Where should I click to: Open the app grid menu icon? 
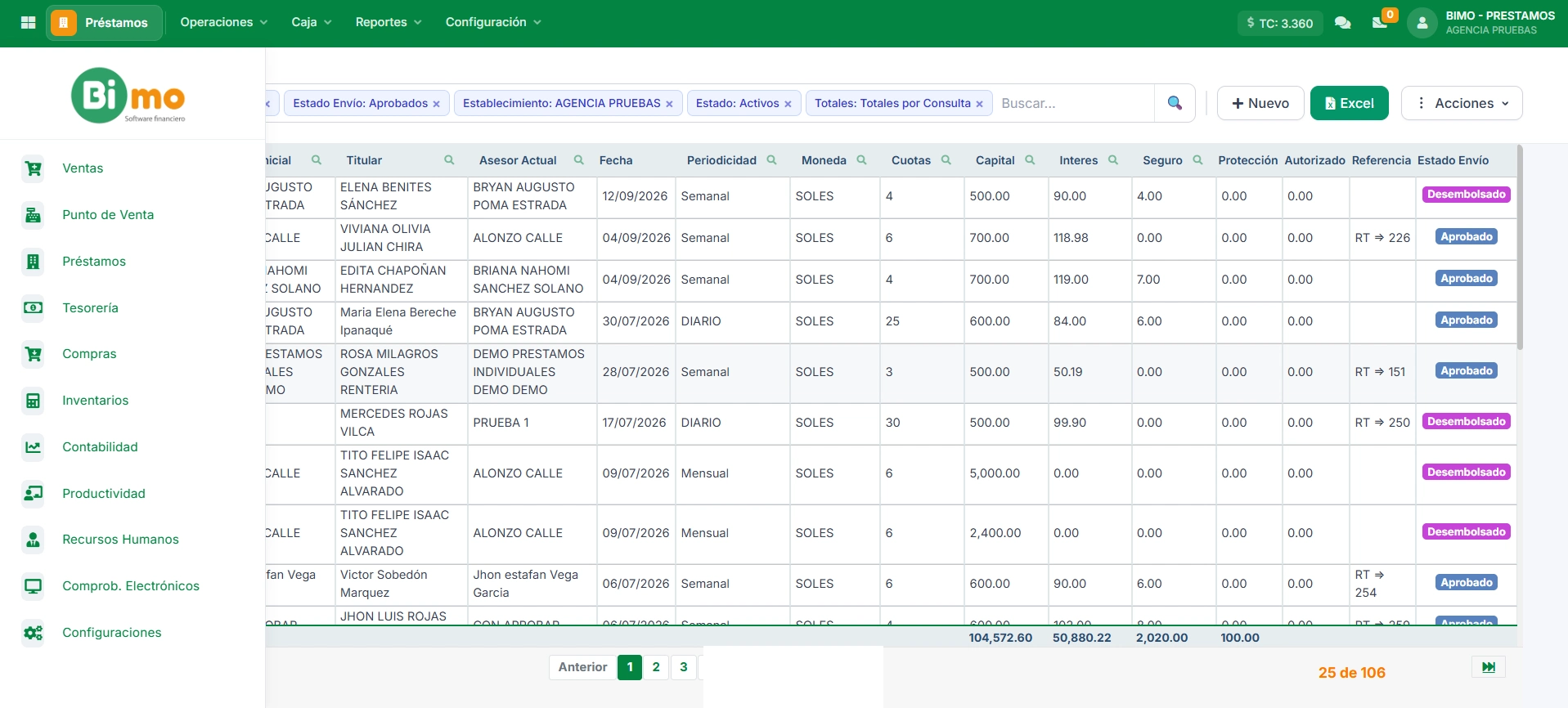tap(28, 23)
